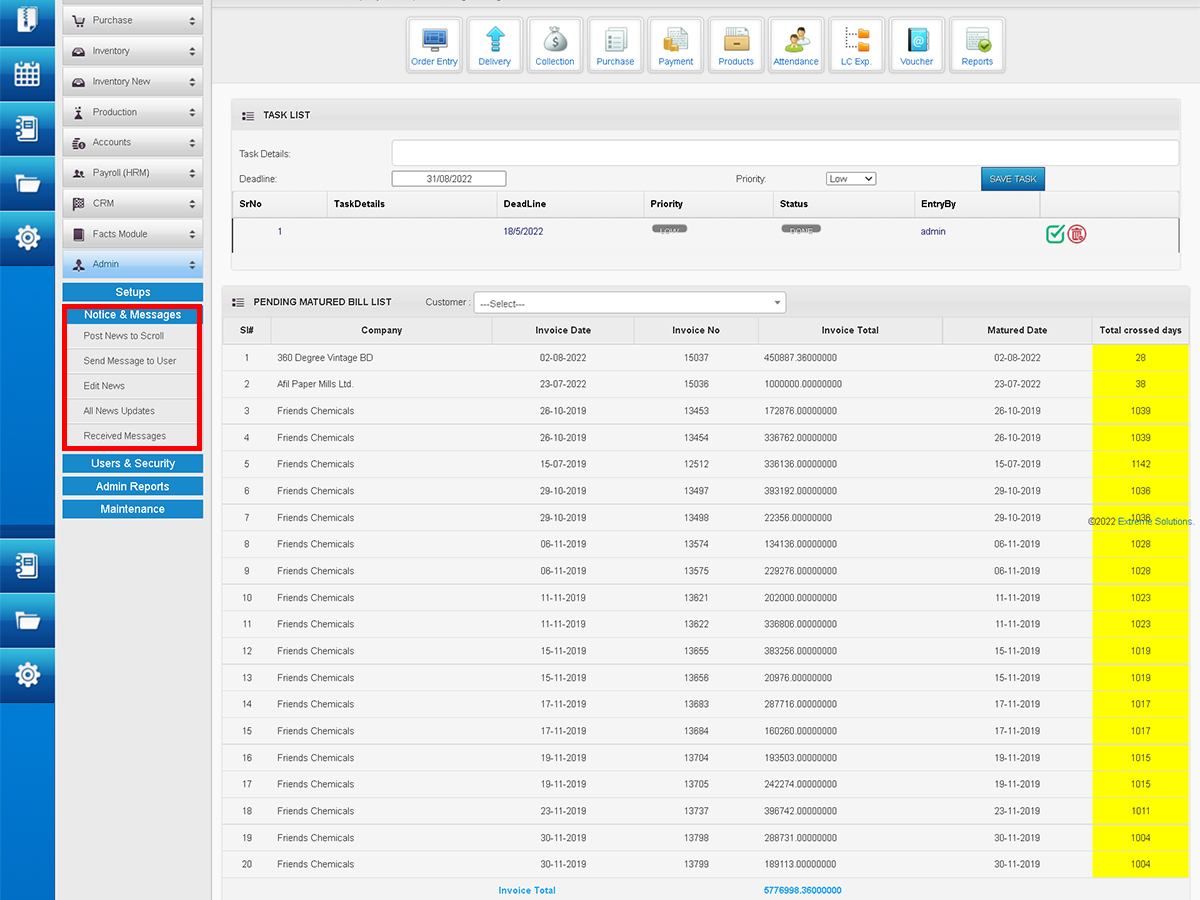Click the Deadline date field
1200x900 pixels.
tap(449, 179)
